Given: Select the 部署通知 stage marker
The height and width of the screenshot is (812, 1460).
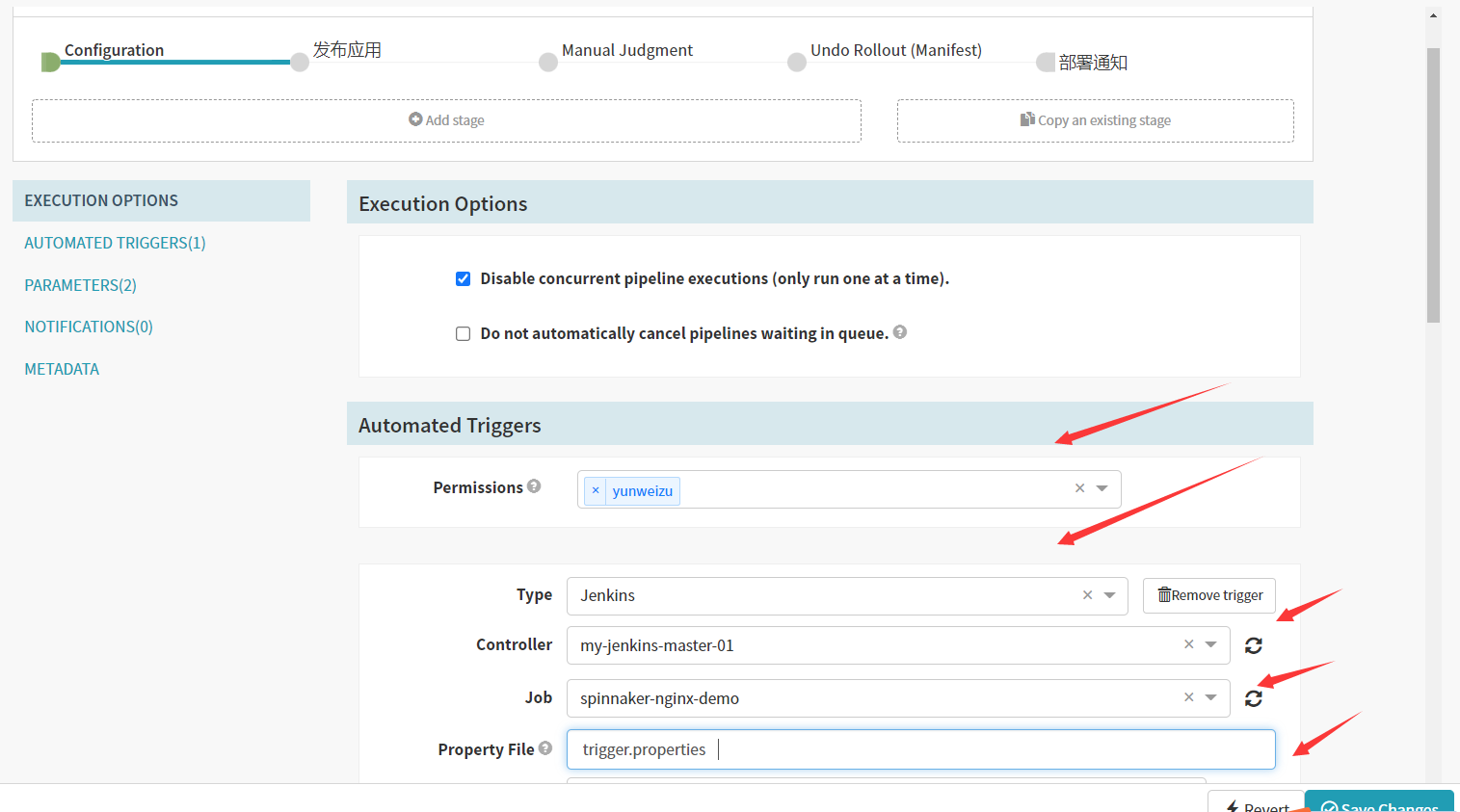Looking at the screenshot, I should [x=1046, y=63].
